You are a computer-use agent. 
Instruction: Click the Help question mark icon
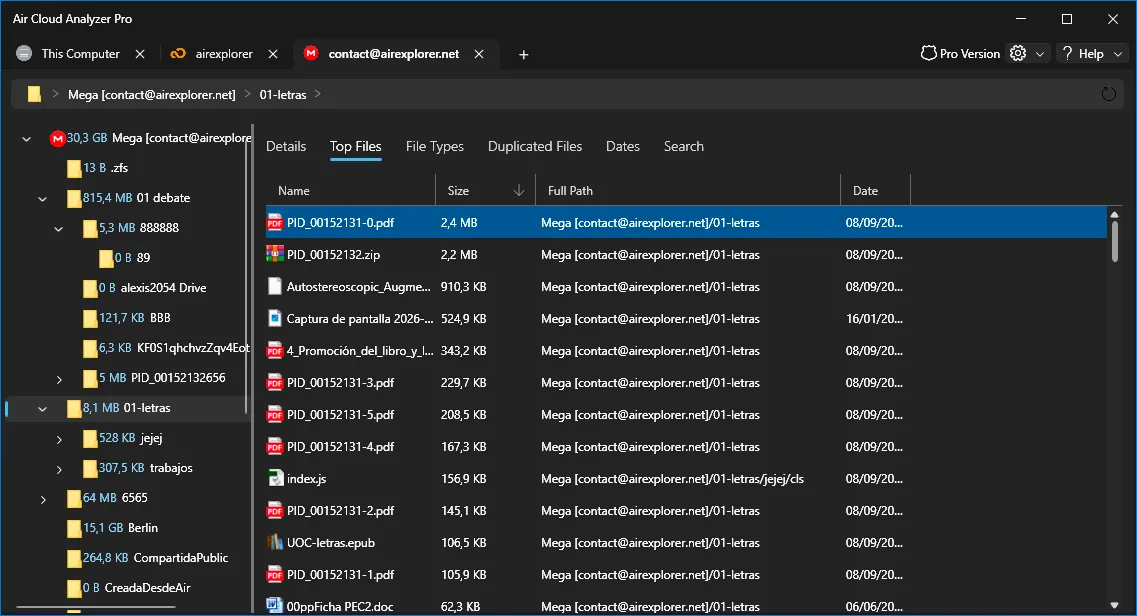pyautogui.click(x=1067, y=54)
